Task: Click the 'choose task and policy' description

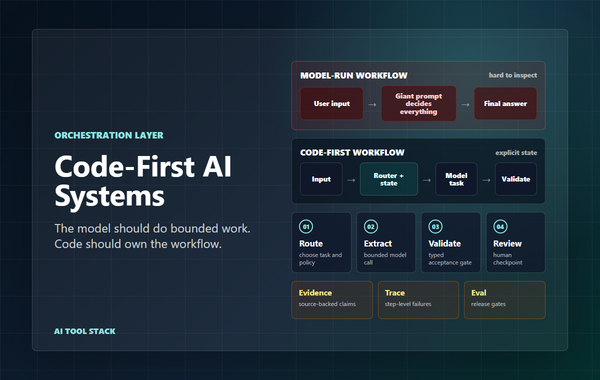Action: pyautogui.click(x=320, y=259)
